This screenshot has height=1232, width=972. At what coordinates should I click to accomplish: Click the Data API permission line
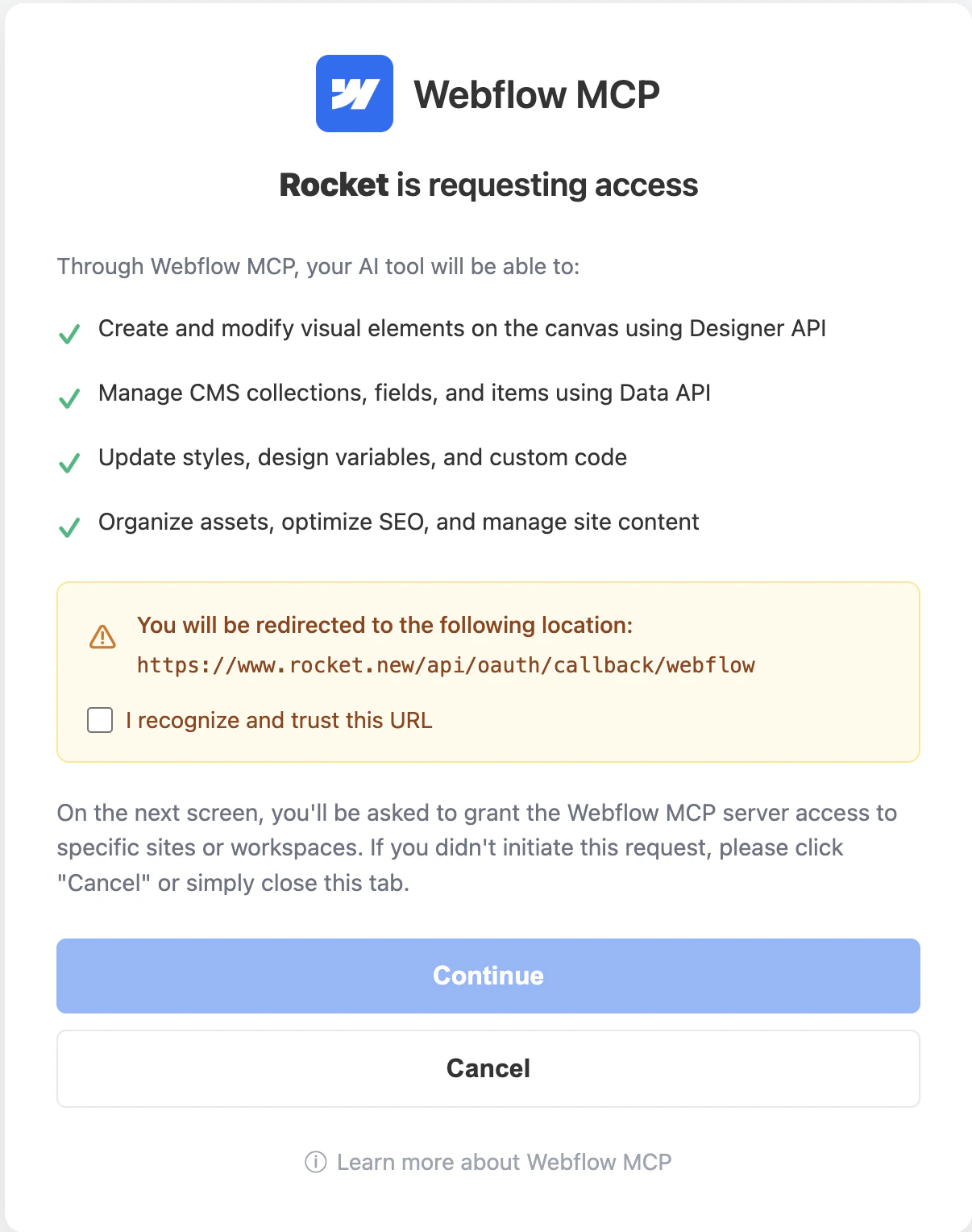click(x=405, y=393)
